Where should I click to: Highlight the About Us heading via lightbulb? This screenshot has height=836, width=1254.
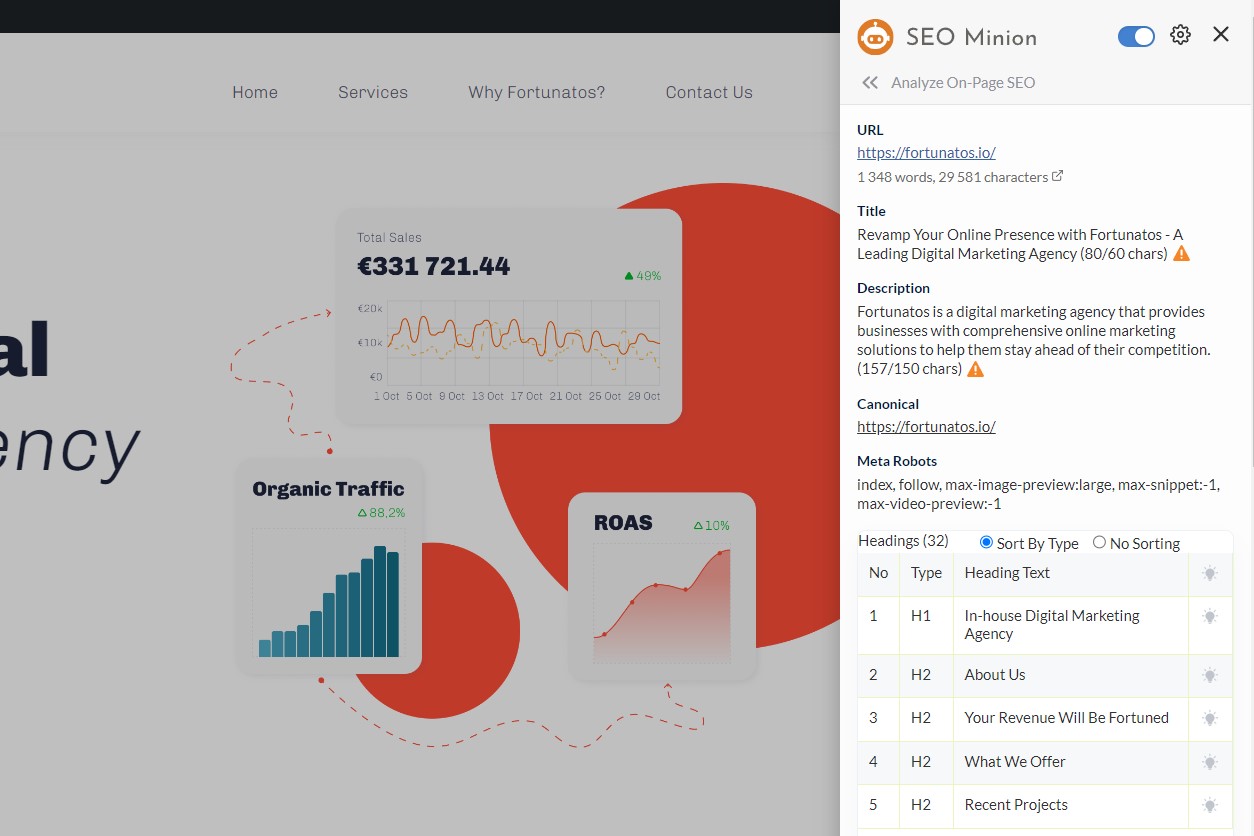click(x=1210, y=675)
